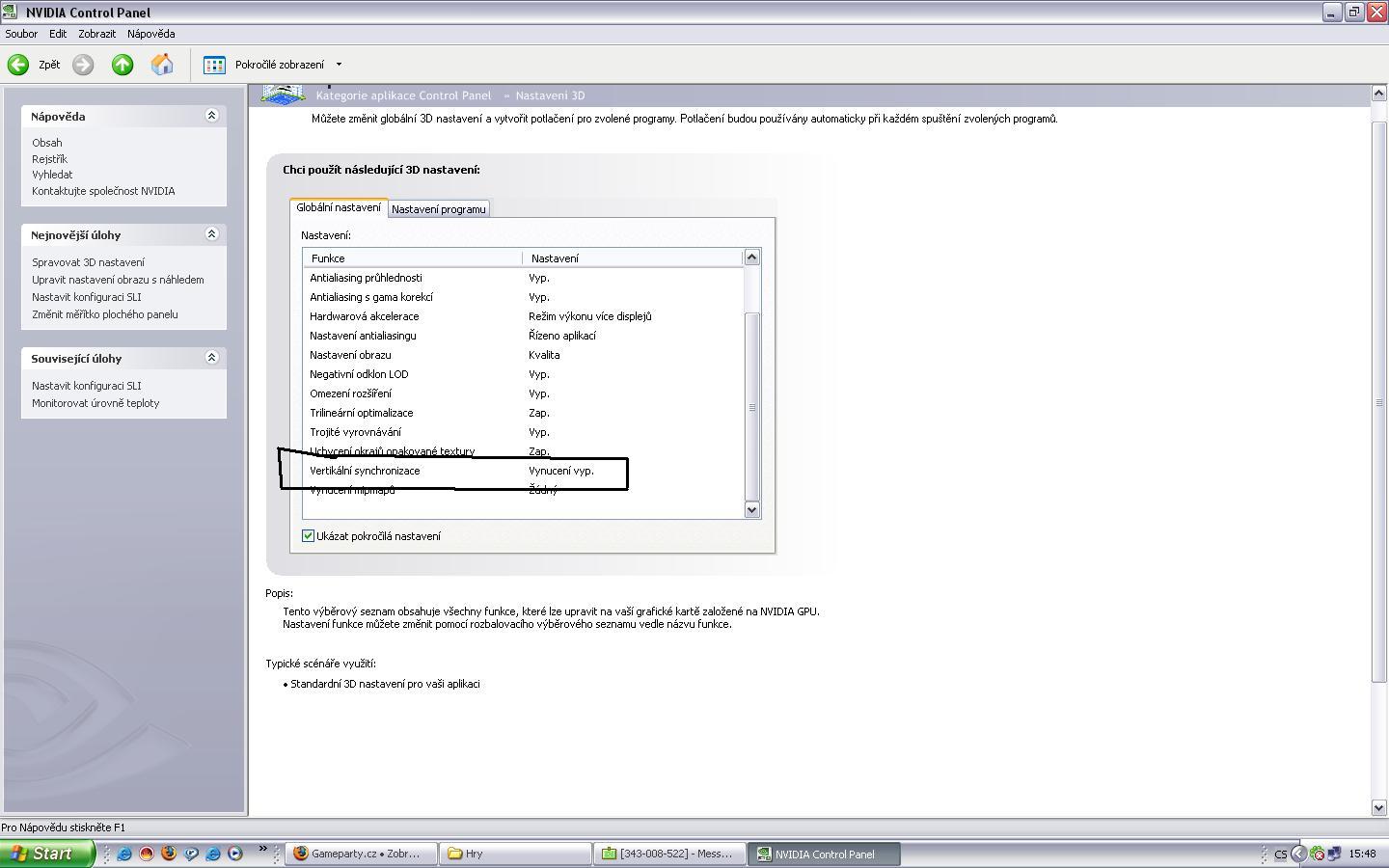Open Nastavit konfiguraci SLI under Související úlohy
This screenshot has width=1389, height=868.
tap(87, 386)
